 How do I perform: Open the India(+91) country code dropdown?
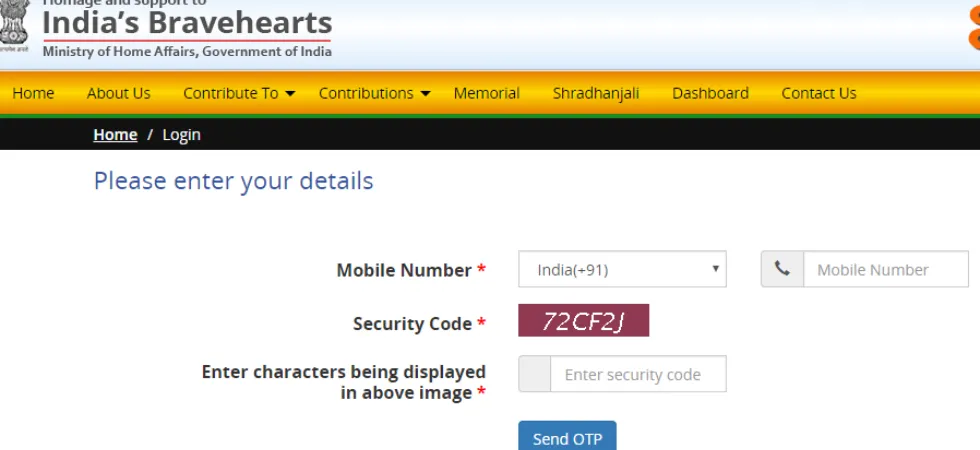click(622, 269)
